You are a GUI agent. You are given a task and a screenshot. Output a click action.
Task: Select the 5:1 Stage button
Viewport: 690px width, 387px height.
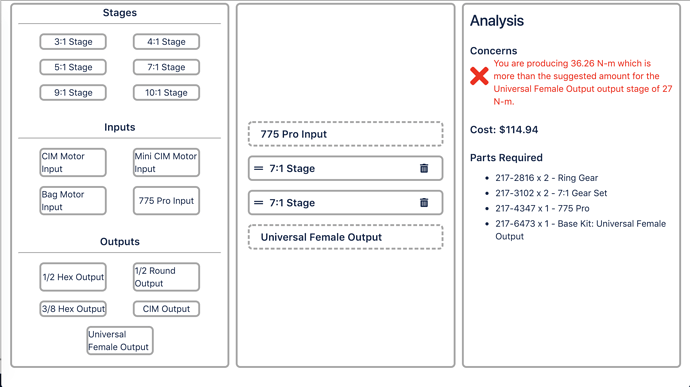point(73,67)
